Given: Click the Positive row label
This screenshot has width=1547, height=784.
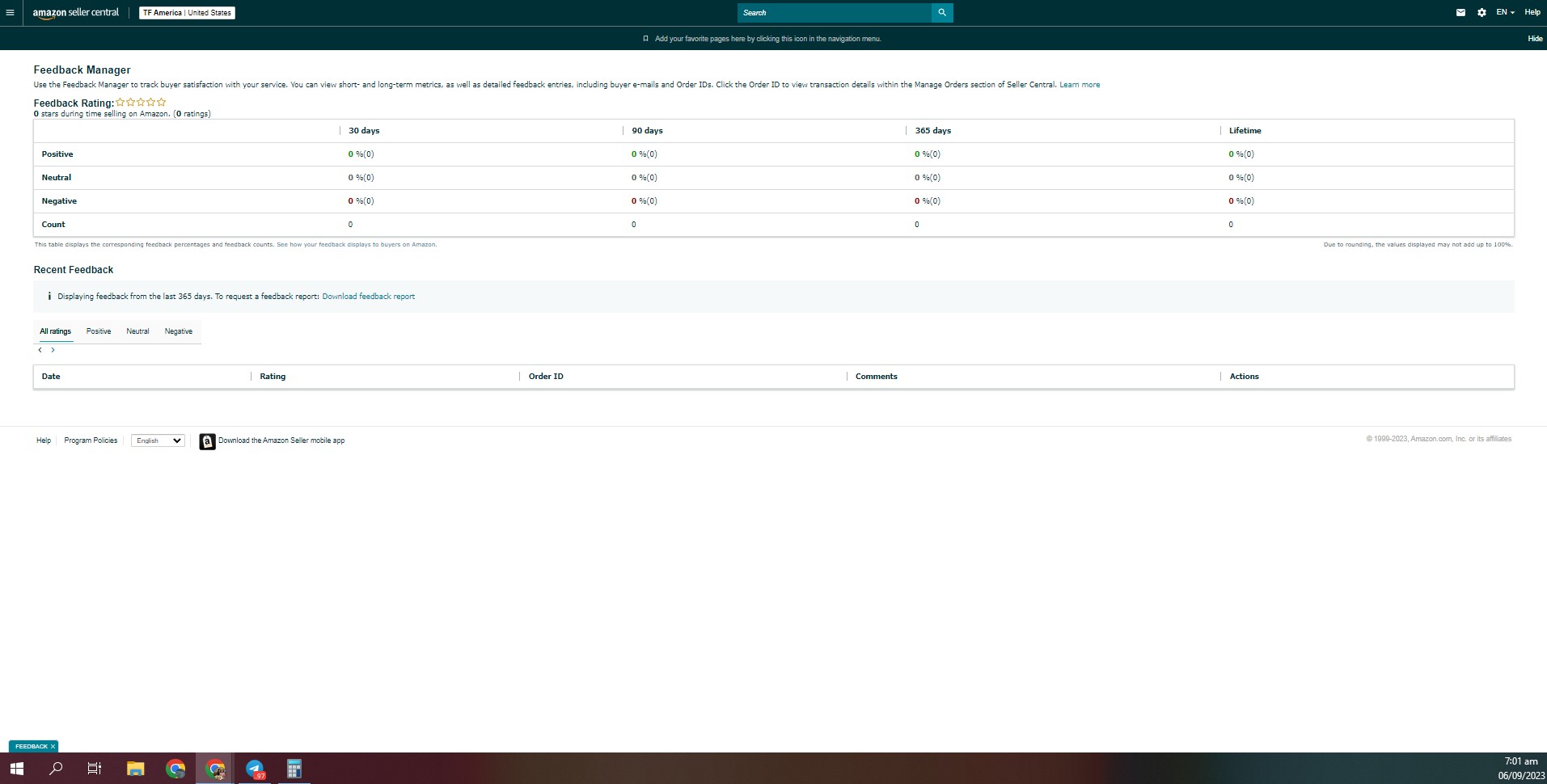Looking at the screenshot, I should click(x=57, y=154).
